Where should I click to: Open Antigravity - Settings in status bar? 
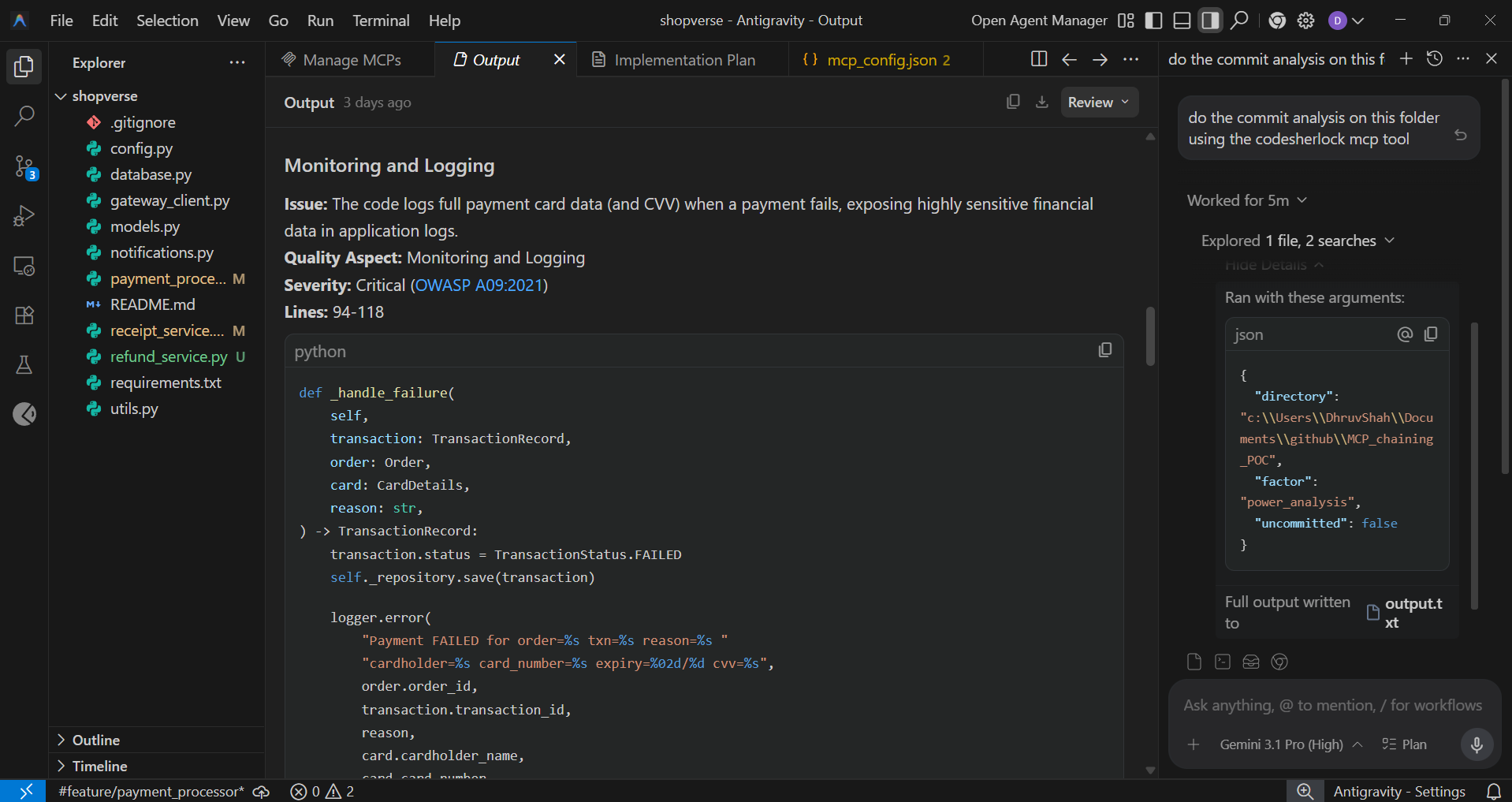pyautogui.click(x=1399, y=791)
